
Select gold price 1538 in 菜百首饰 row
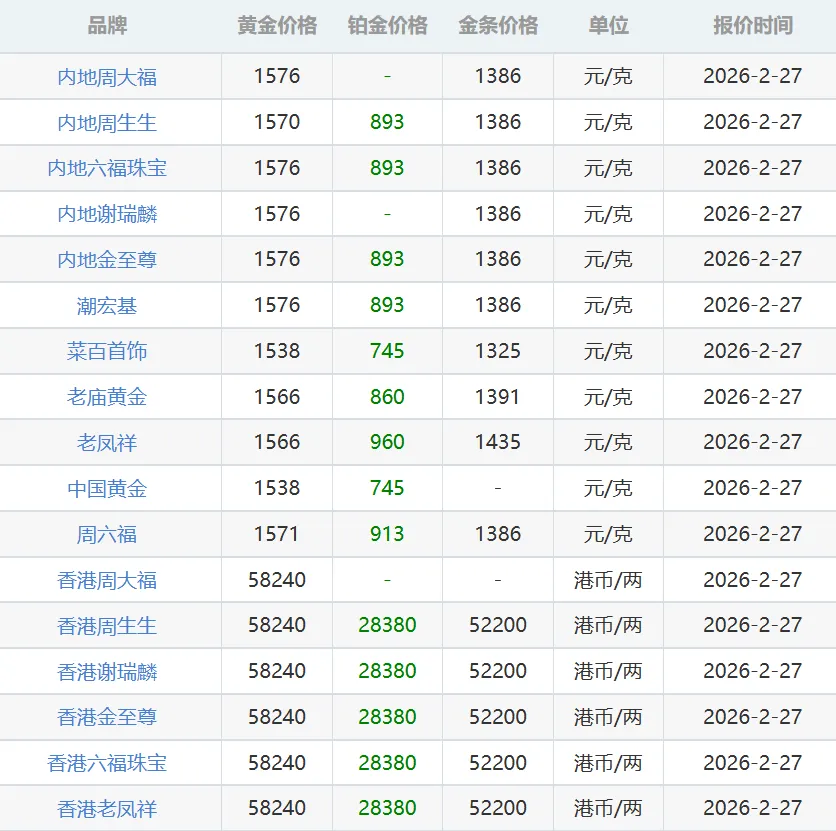tap(277, 351)
